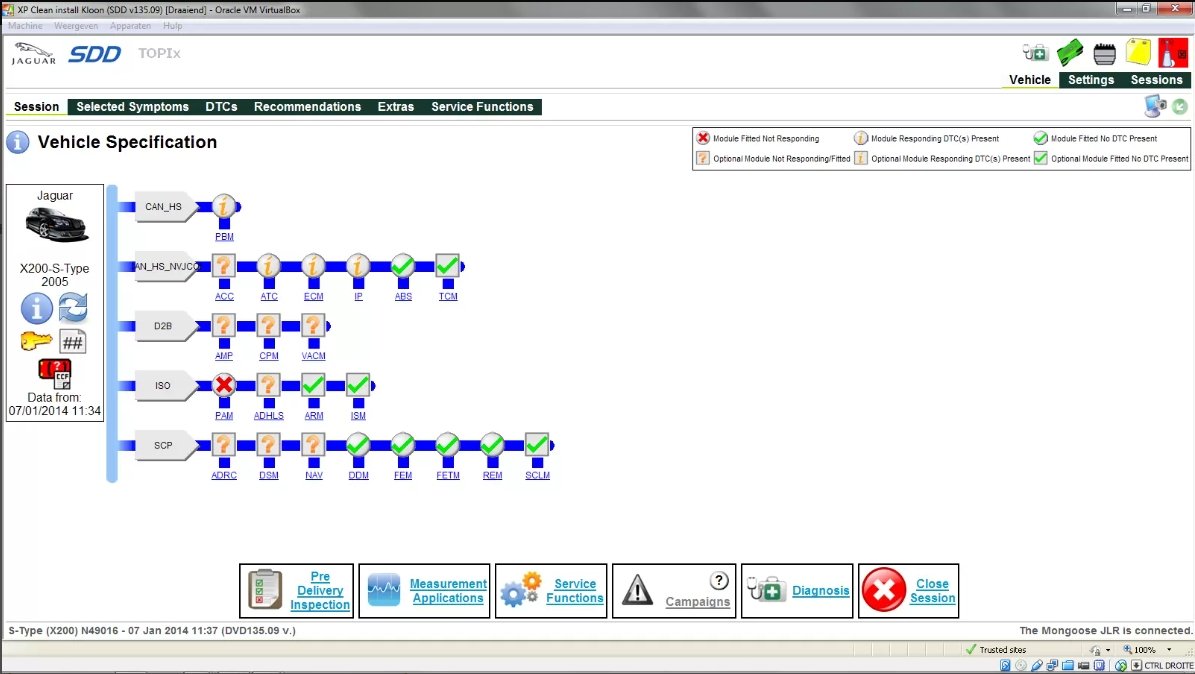Image resolution: width=1195 pixels, height=674 pixels.
Task: Open the Service Functions tab in top bar
Action: coord(482,107)
